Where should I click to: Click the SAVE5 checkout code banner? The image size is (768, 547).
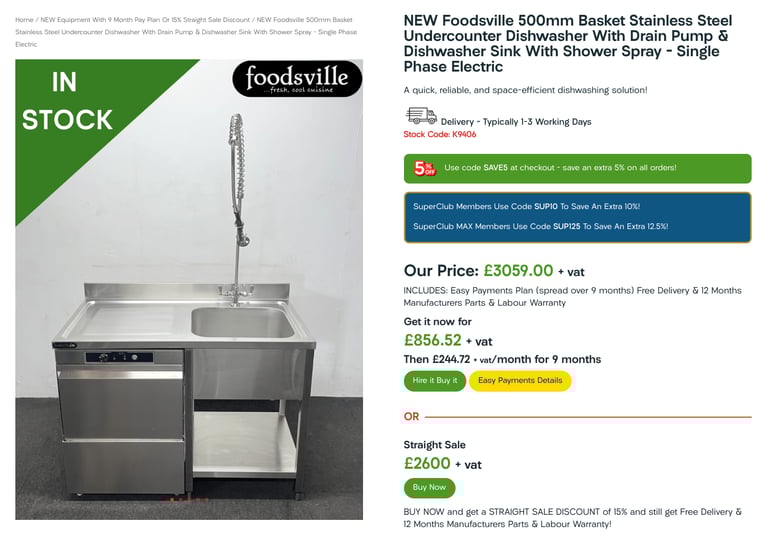tap(577, 168)
